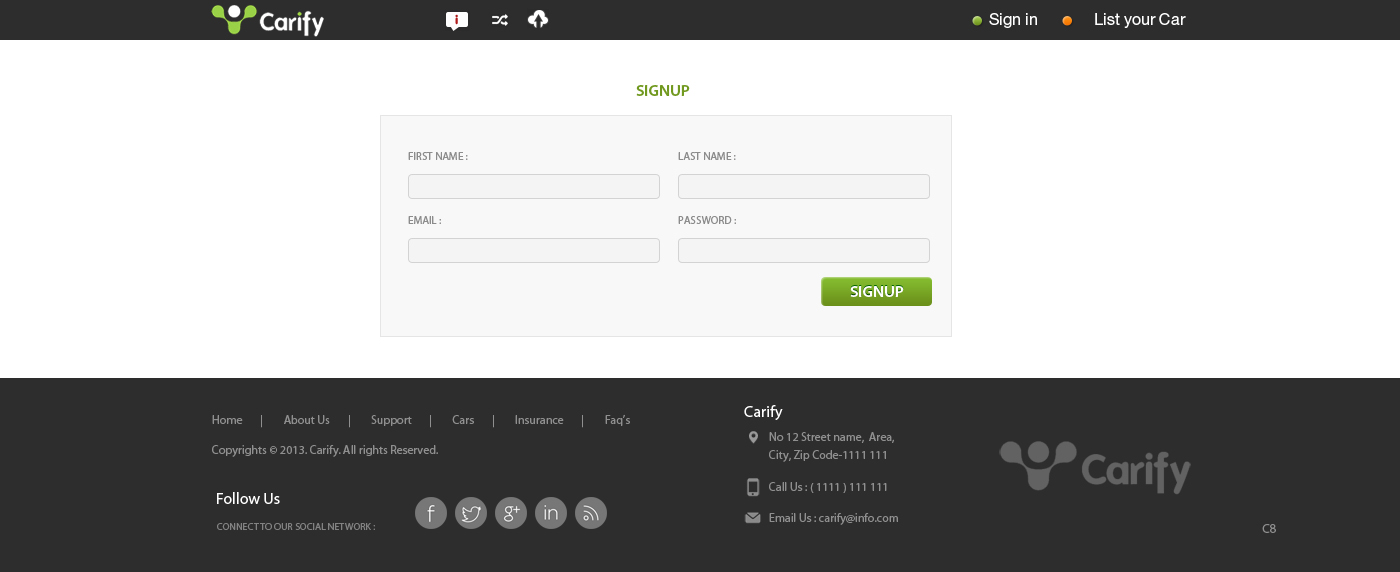The width and height of the screenshot is (1400, 572).
Task: Submit the green SIGNUP button
Action: point(876,292)
